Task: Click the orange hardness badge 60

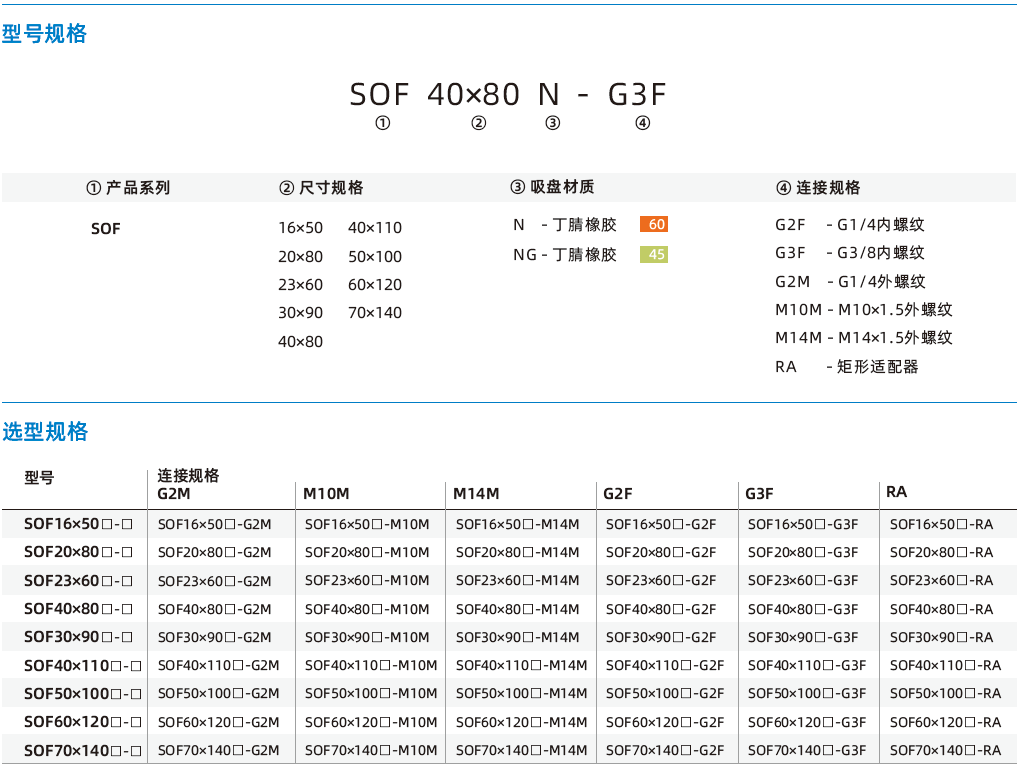Action: [x=654, y=224]
